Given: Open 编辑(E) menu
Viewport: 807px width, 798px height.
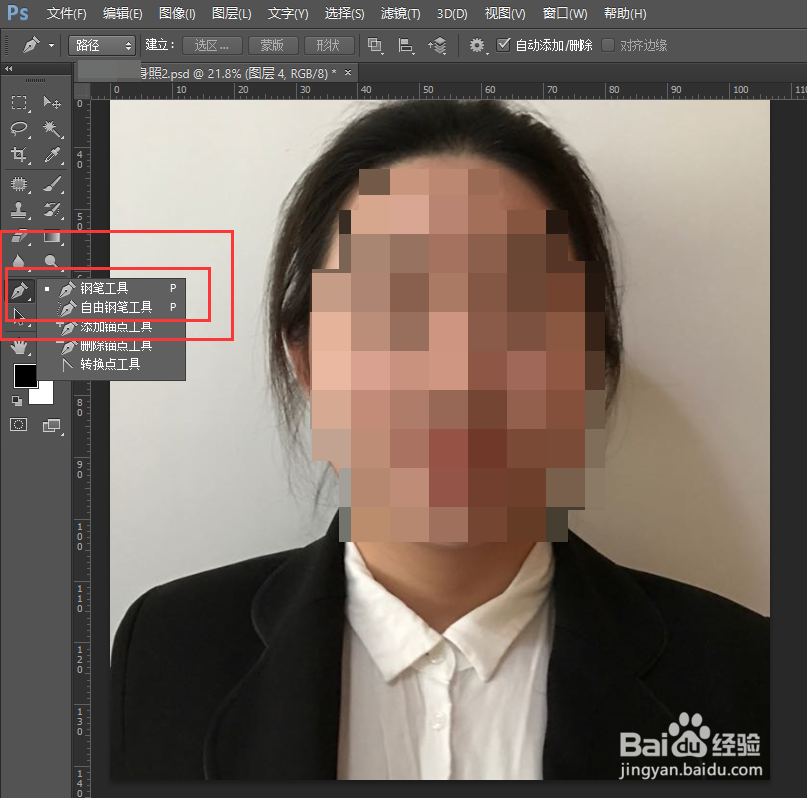Looking at the screenshot, I should pos(122,13).
